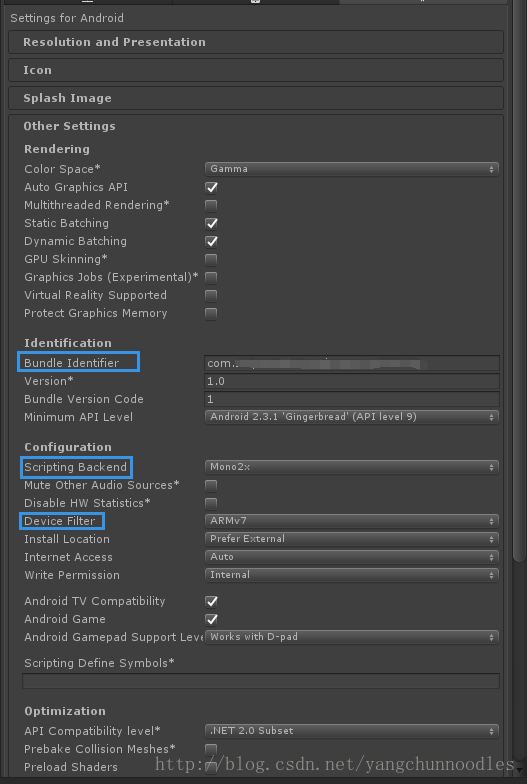The image size is (527, 784).
Task: Expand the Resolution and Presentation section
Action: click(256, 42)
